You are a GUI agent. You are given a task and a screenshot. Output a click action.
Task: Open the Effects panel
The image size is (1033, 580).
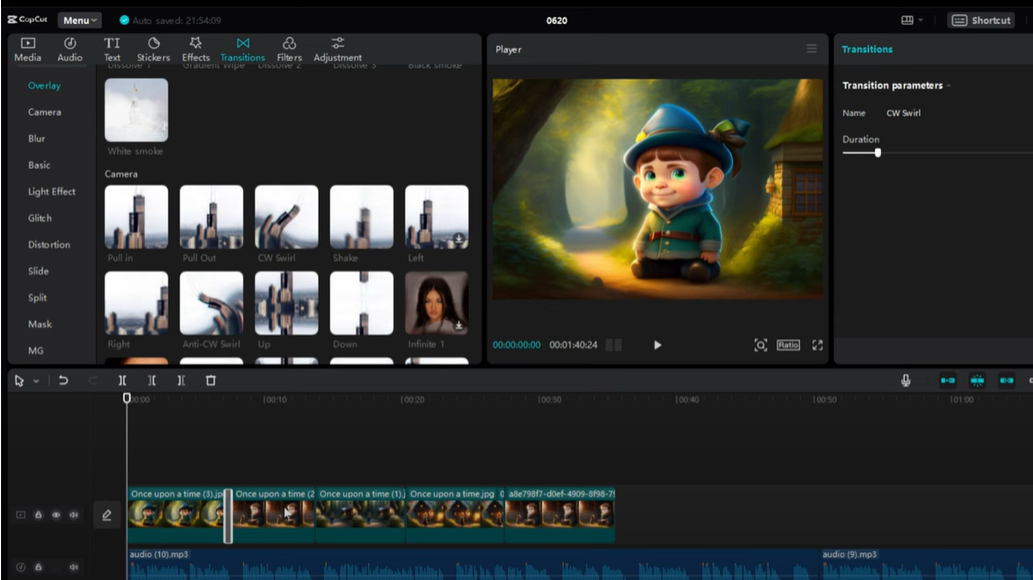click(x=196, y=50)
